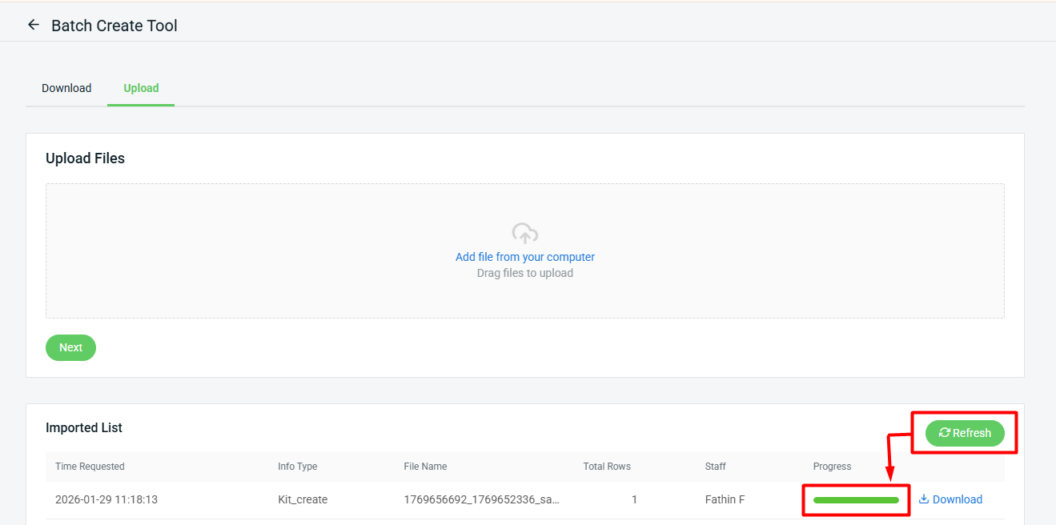Click the green progress bar for Kit_create

tap(856, 499)
